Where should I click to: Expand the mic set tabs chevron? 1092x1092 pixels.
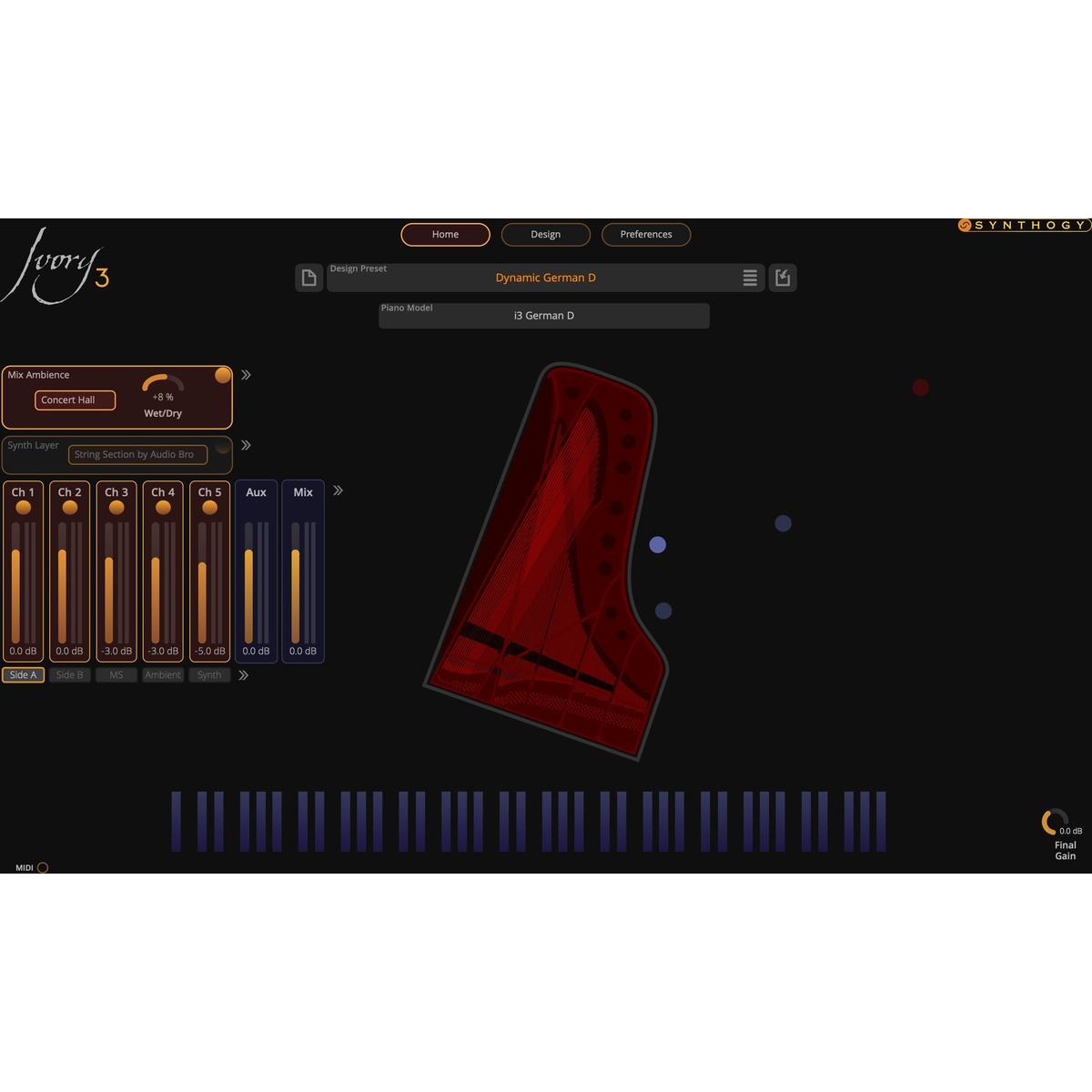[x=243, y=675]
